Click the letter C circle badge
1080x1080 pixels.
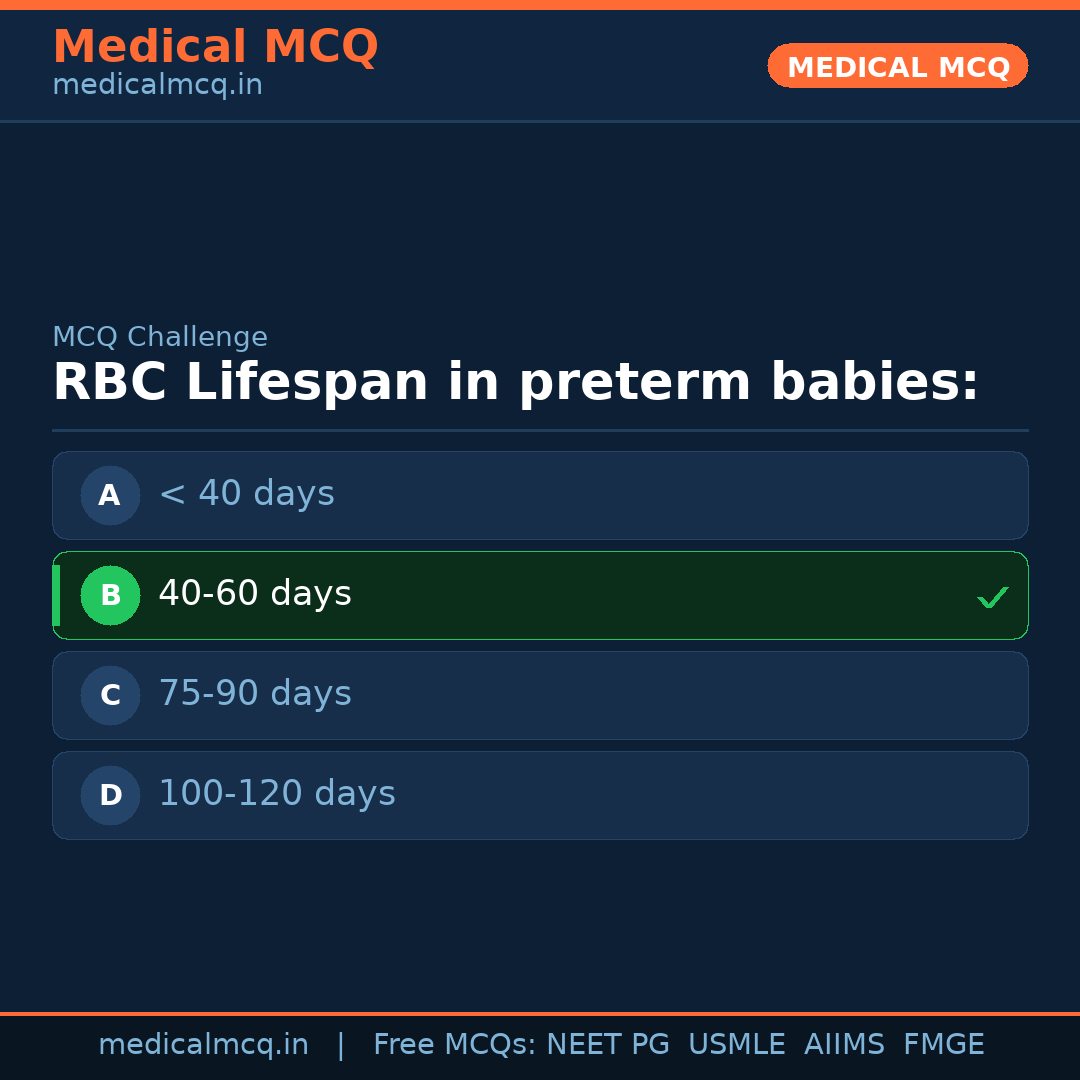coord(110,695)
